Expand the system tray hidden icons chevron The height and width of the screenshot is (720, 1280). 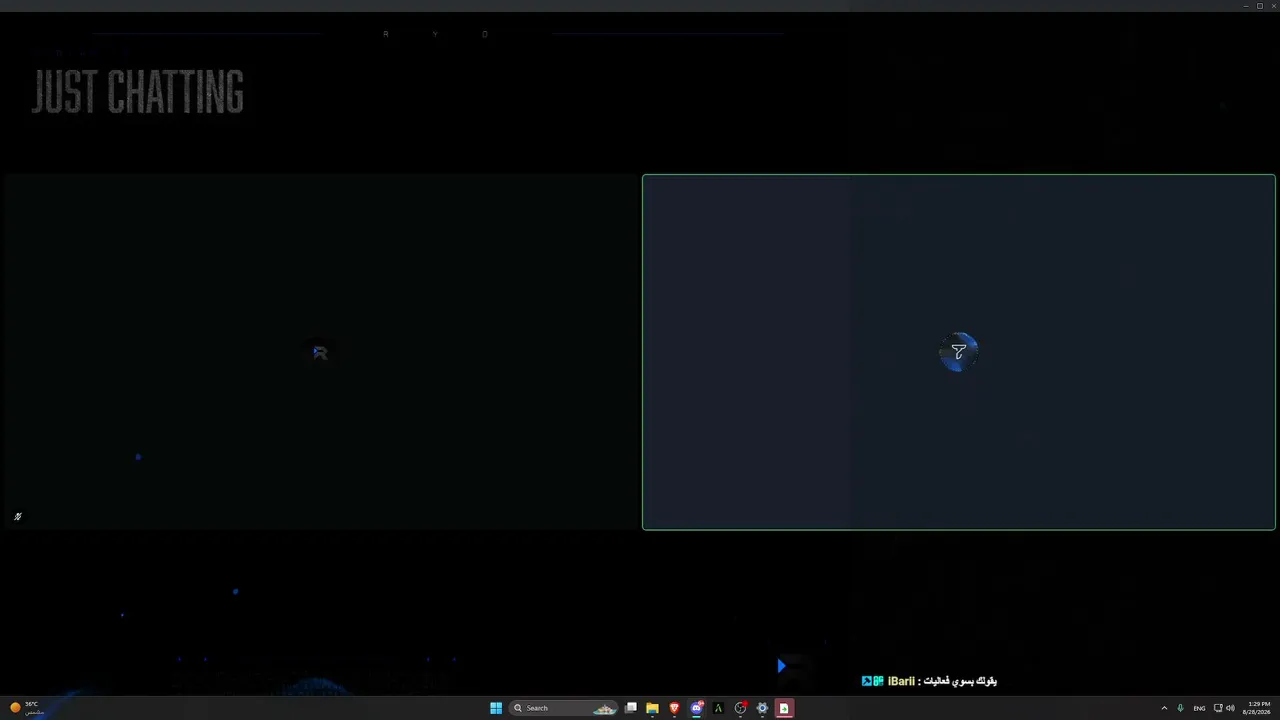1164,708
